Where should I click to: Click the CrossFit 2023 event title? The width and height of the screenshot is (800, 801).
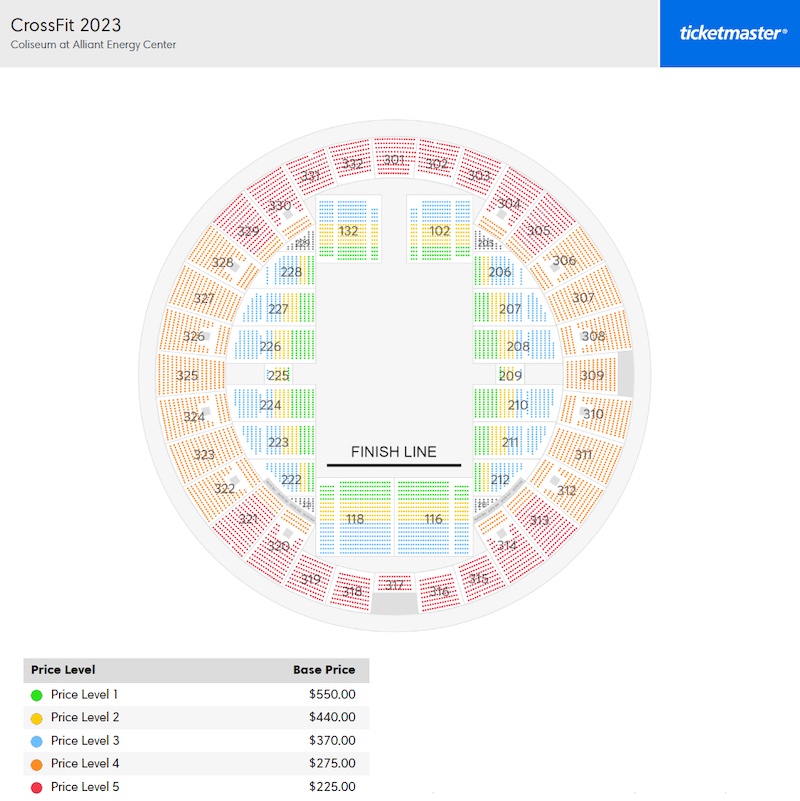click(66, 26)
